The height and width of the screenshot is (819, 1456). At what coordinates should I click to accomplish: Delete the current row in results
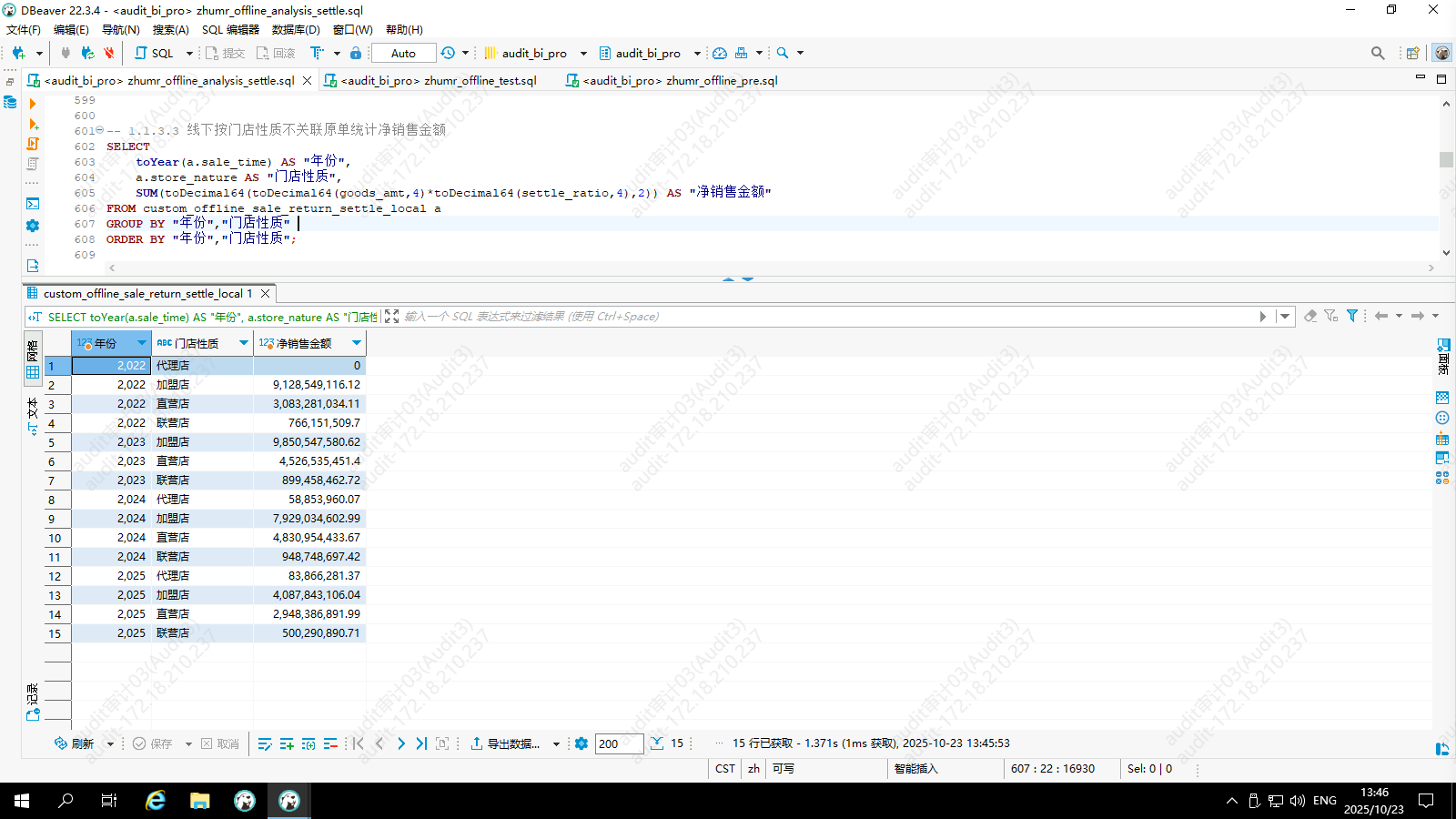point(330,744)
